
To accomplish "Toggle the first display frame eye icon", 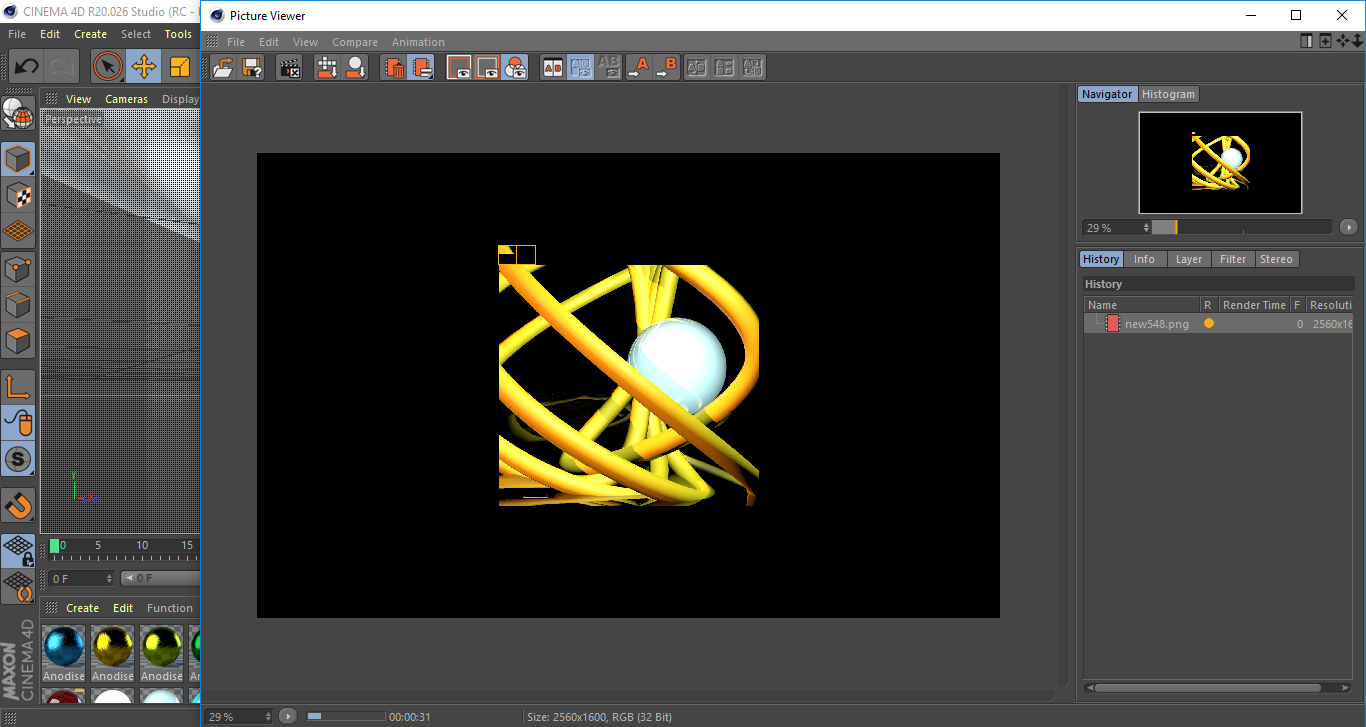I will coord(459,68).
